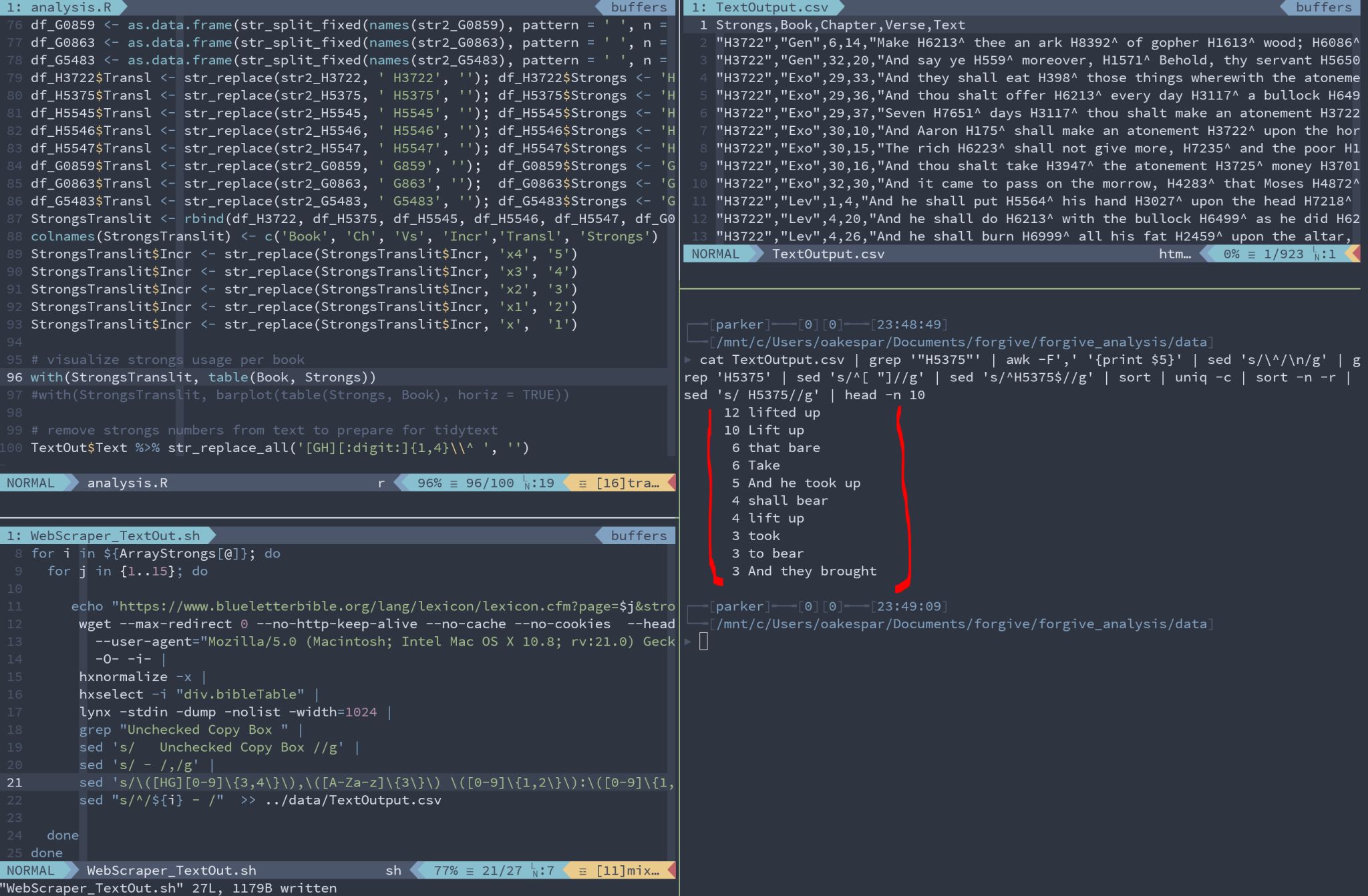
Task: Click buffers label in analysis.R pane
Action: click(639, 7)
